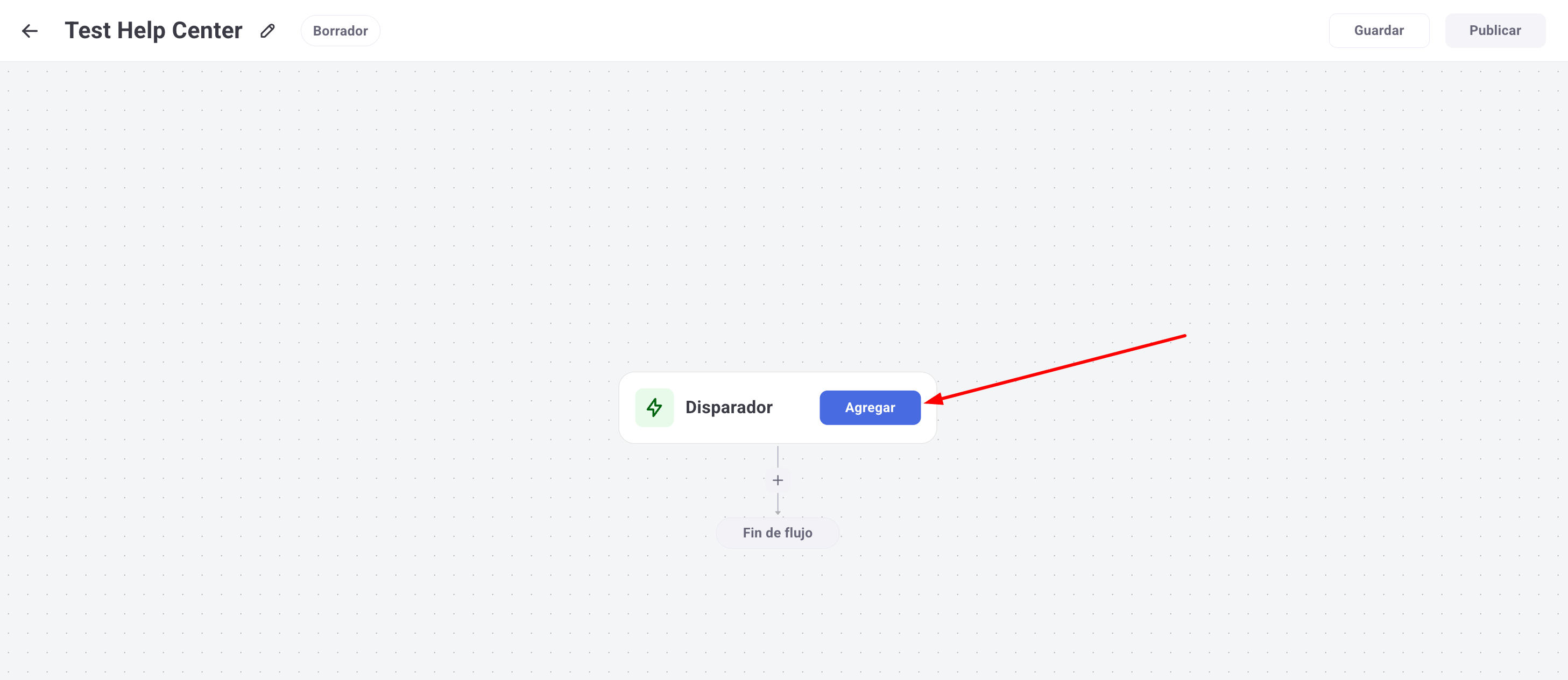Click the back arrow icon
Viewport: 1568px width, 680px height.
[x=29, y=31]
